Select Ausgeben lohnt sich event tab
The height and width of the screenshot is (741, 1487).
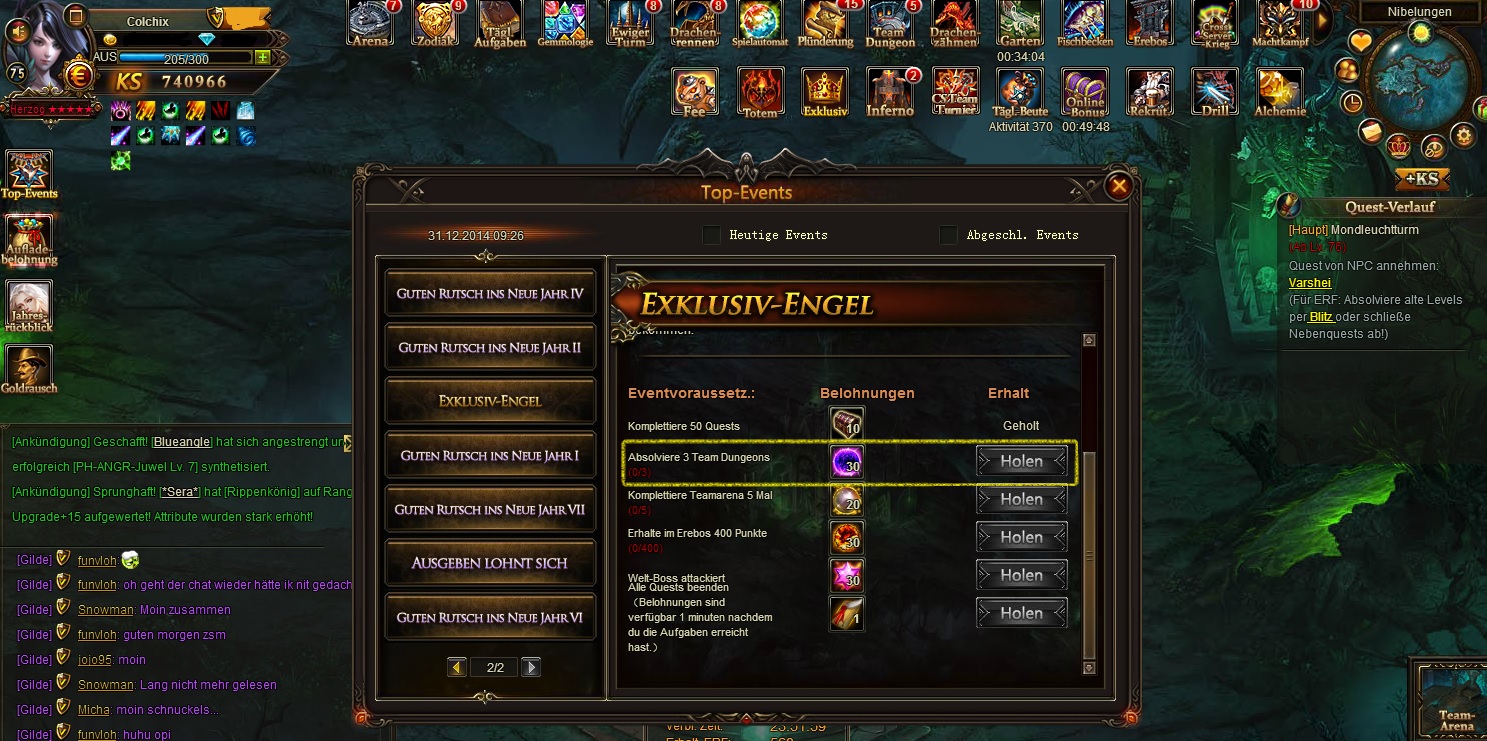tap(490, 563)
